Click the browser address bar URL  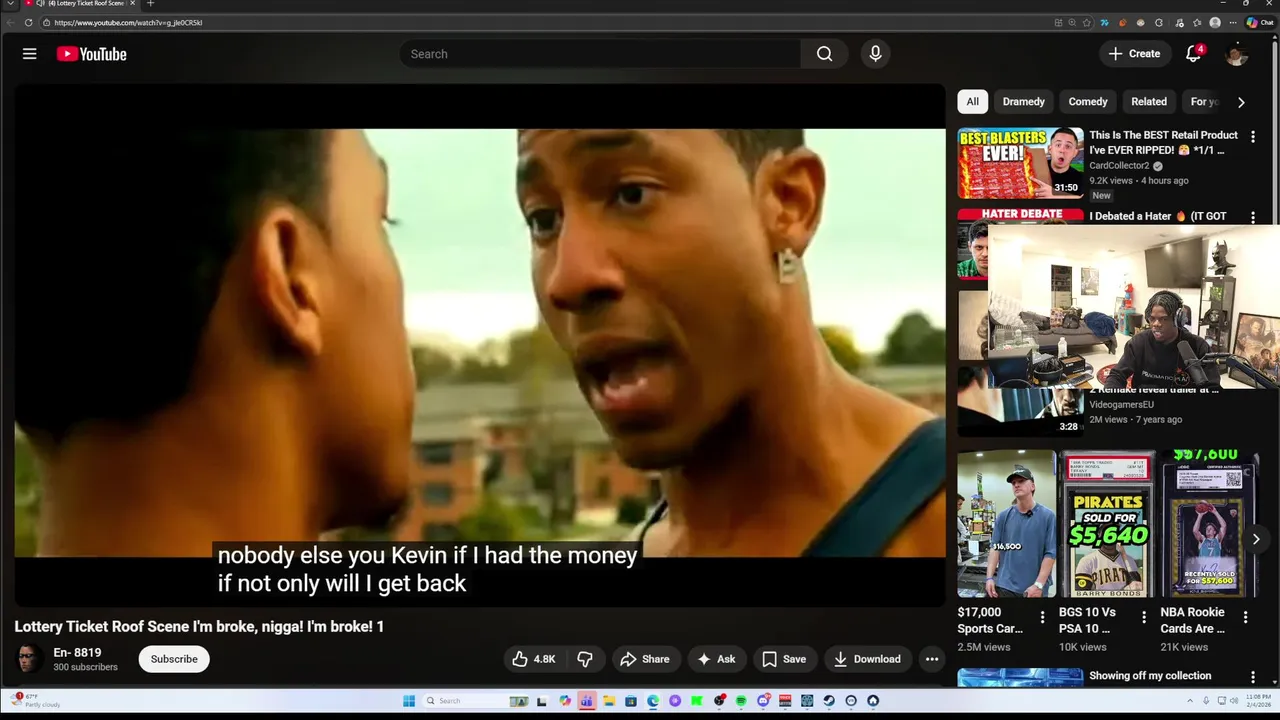pyautogui.click(x=128, y=22)
